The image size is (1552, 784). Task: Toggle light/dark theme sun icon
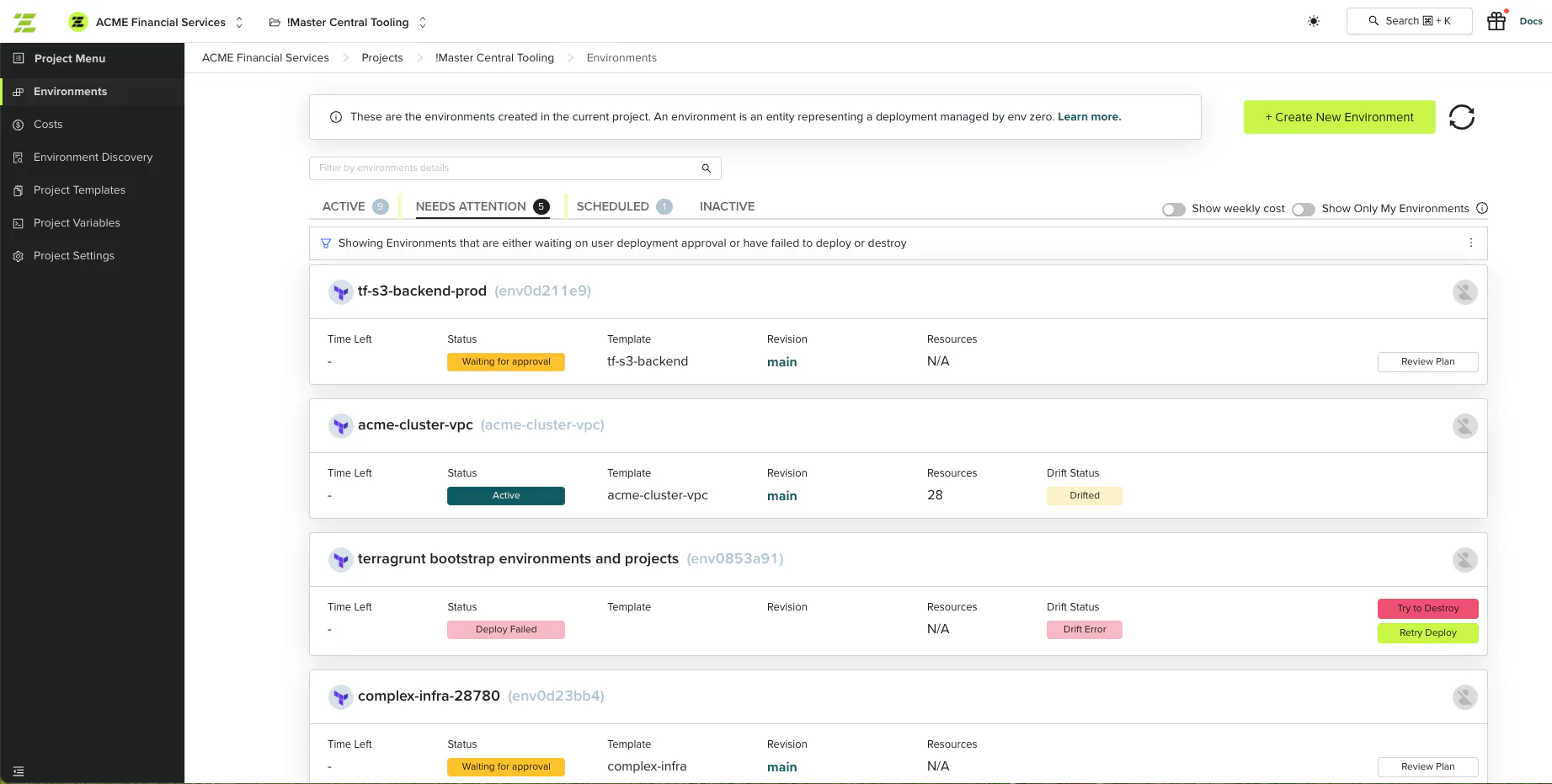1314,21
